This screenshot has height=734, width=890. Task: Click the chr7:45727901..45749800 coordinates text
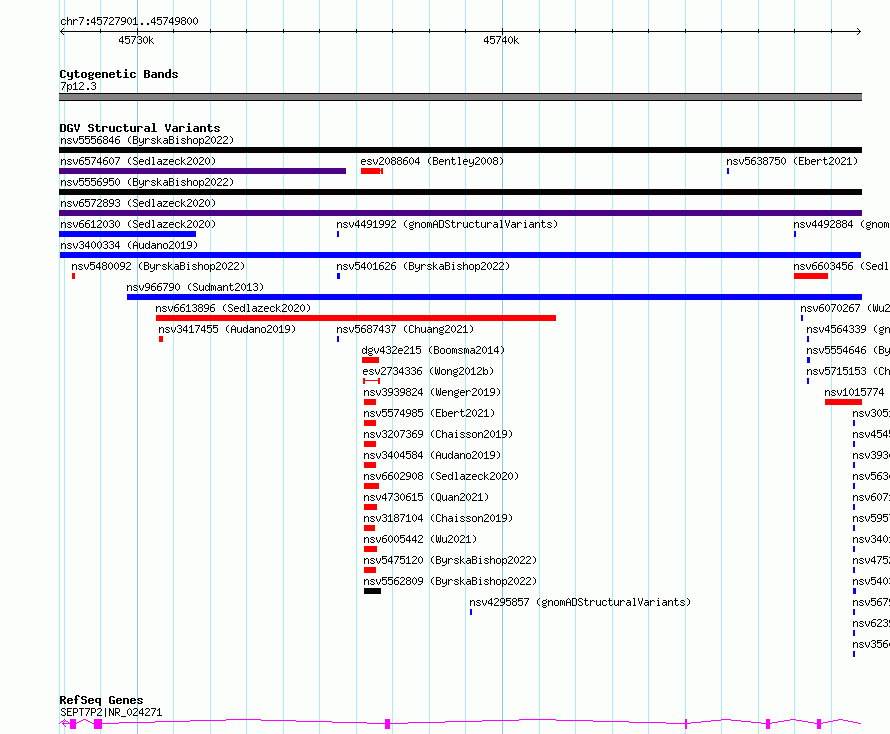(129, 21)
